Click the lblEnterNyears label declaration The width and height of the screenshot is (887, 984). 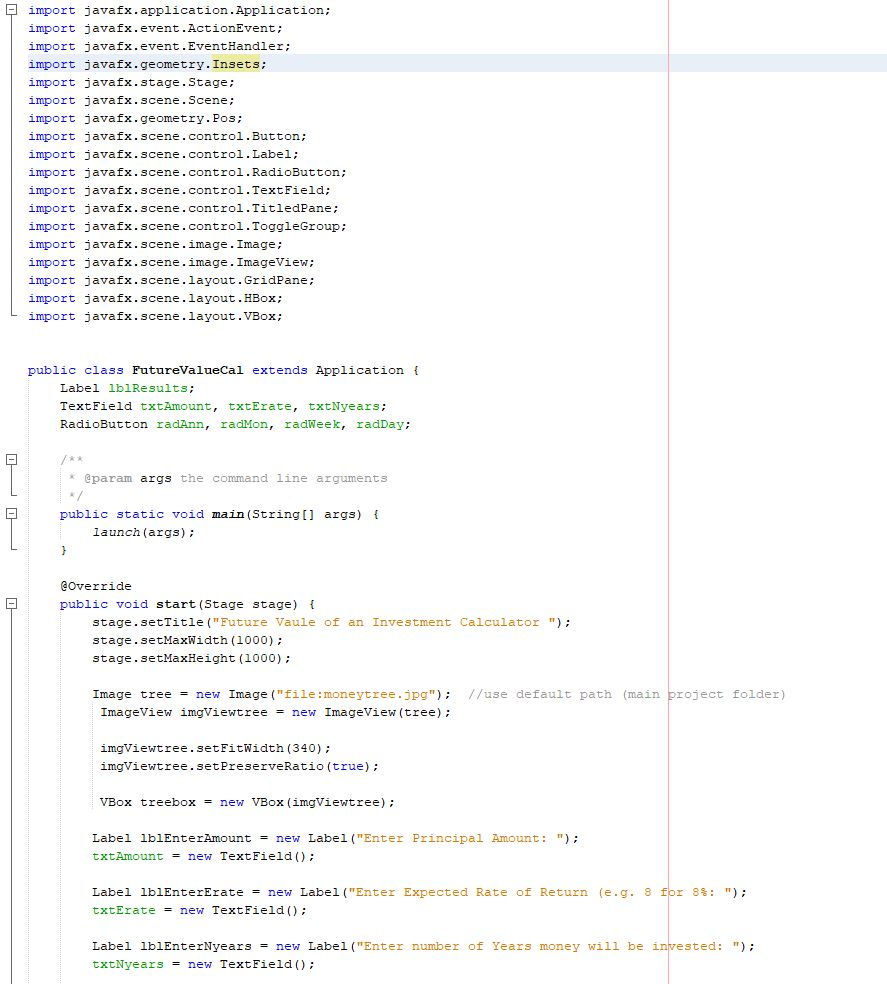pos(423,946)
